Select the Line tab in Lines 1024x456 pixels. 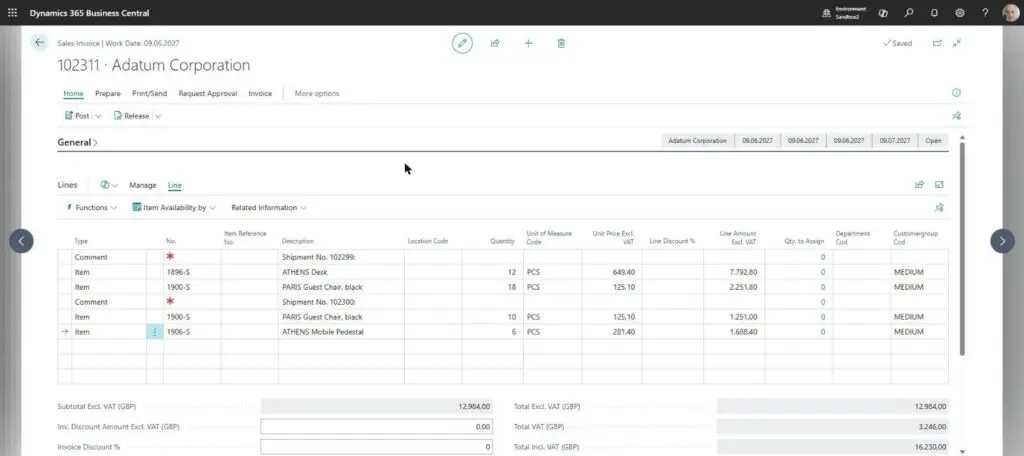174,185
